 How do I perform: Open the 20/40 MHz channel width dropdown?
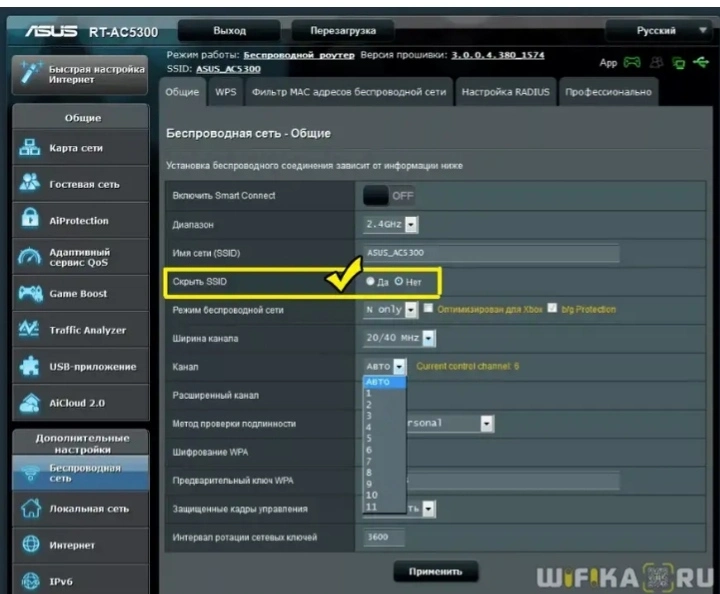coord(399,338)
